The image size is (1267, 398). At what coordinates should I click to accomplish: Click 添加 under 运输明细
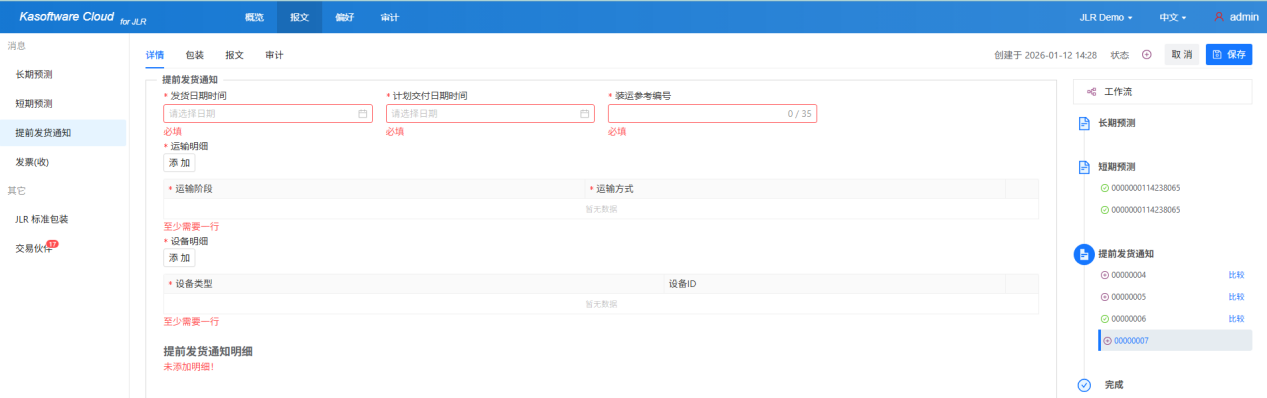(179, 163)
